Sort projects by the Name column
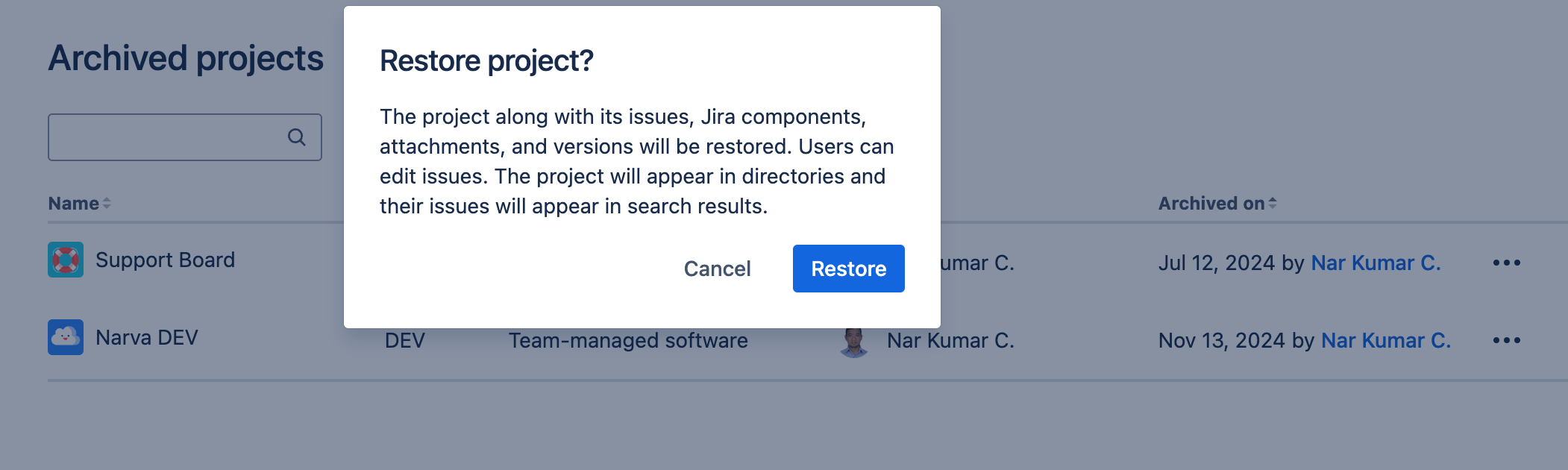1568x470 pixels. click(x=75, y=202)
